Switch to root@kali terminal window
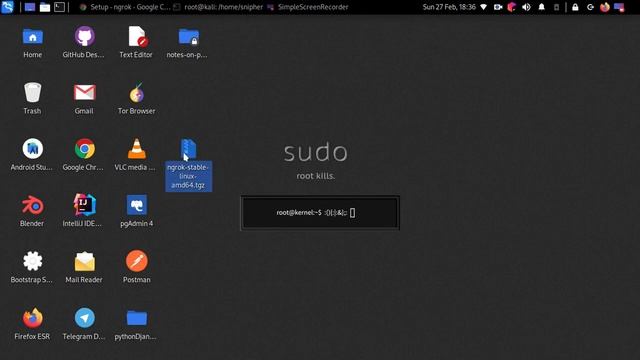 (218, 7)
